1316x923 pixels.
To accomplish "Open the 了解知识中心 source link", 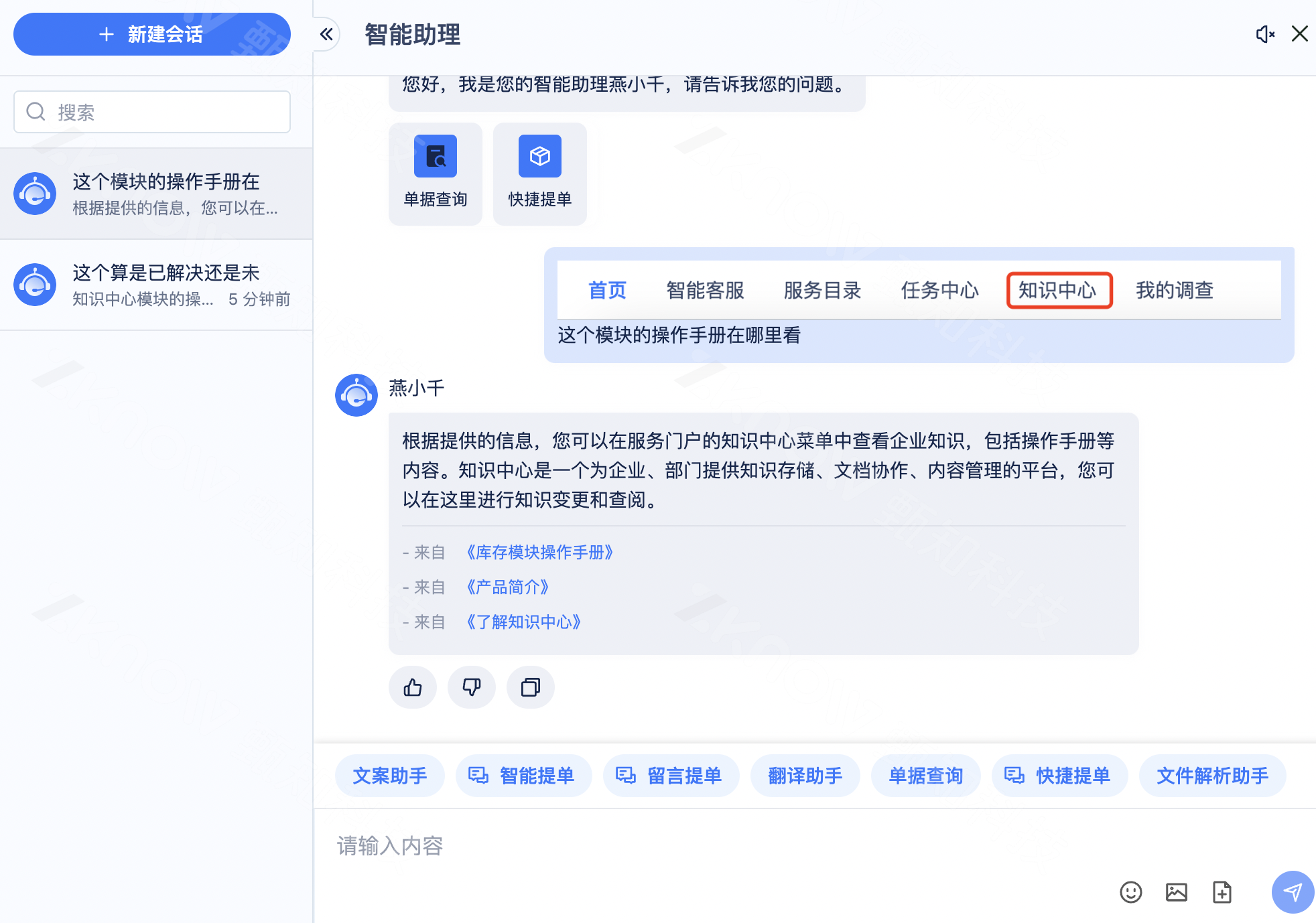I will 523,622.
